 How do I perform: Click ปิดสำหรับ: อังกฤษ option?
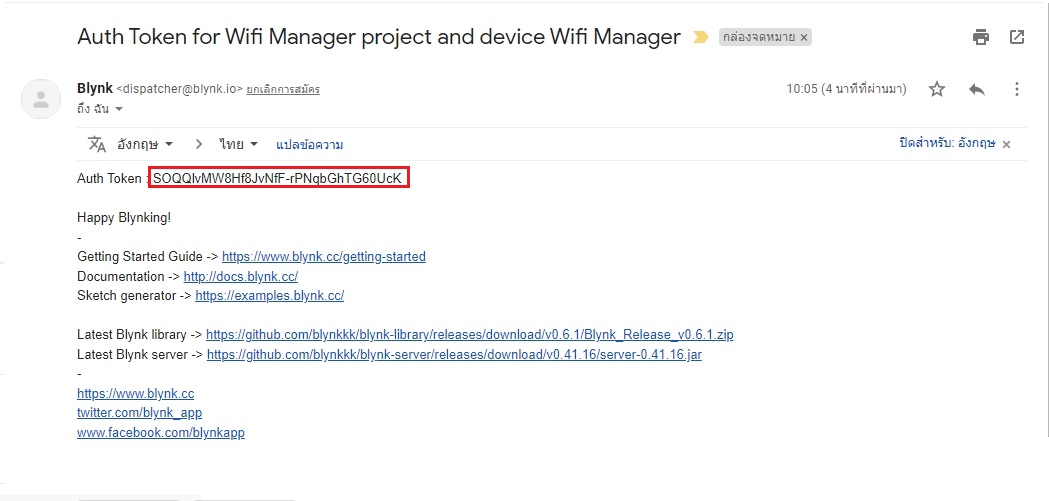click(x=947, y=143)
